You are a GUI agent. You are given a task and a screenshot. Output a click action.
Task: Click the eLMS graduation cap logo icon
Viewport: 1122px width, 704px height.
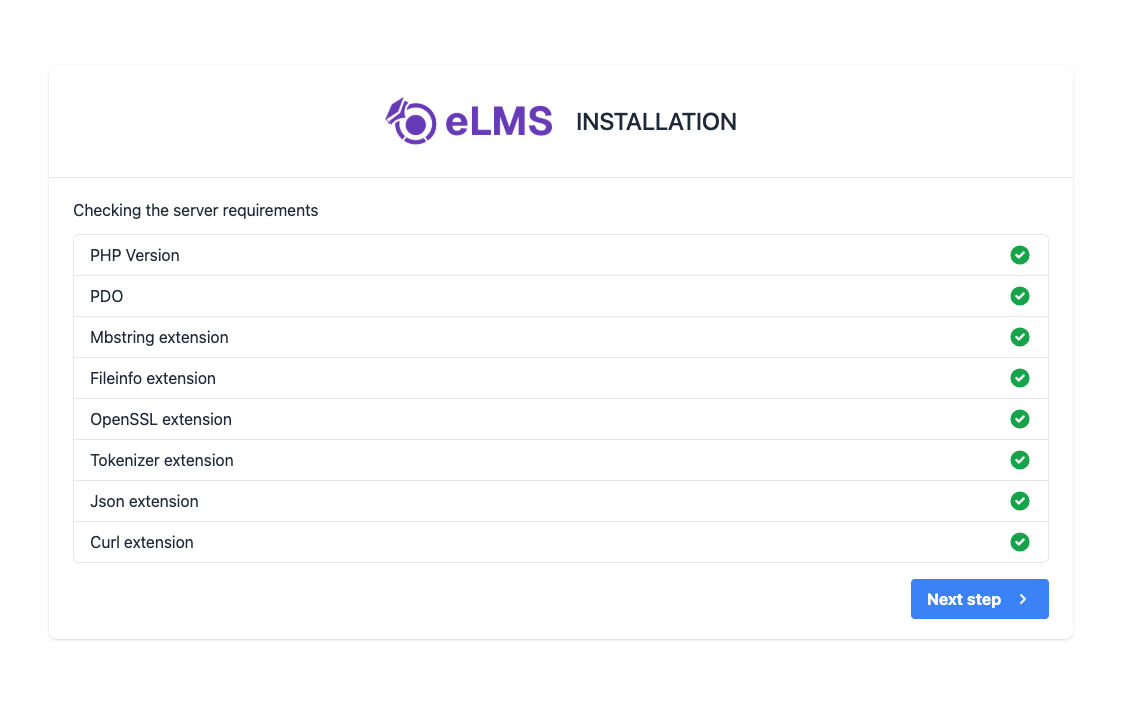tap(411, 121)
